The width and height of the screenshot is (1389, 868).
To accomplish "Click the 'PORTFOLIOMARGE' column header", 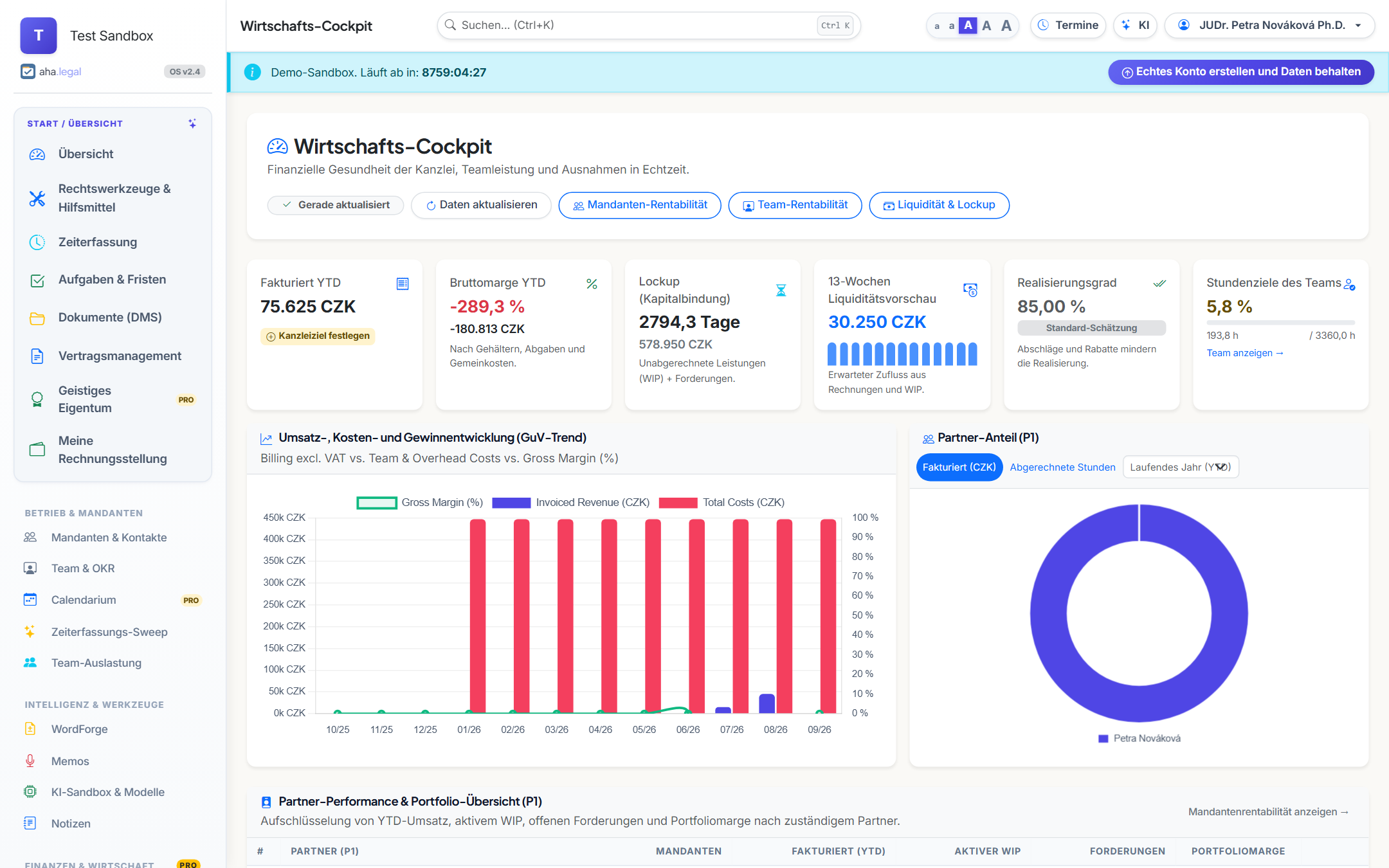I will click(1238, 851).
